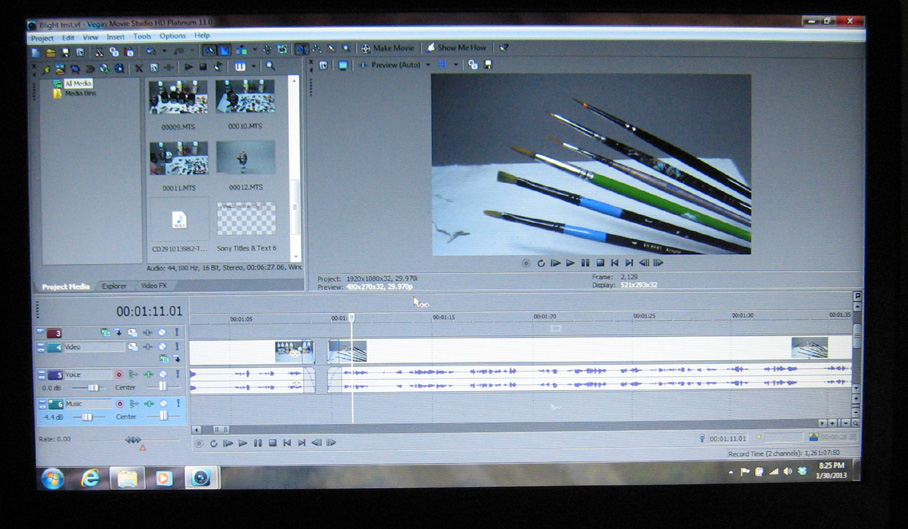The image size is (908, 529).
Task: Switch to the Explorer tab
Action: [x=114, y=286]
